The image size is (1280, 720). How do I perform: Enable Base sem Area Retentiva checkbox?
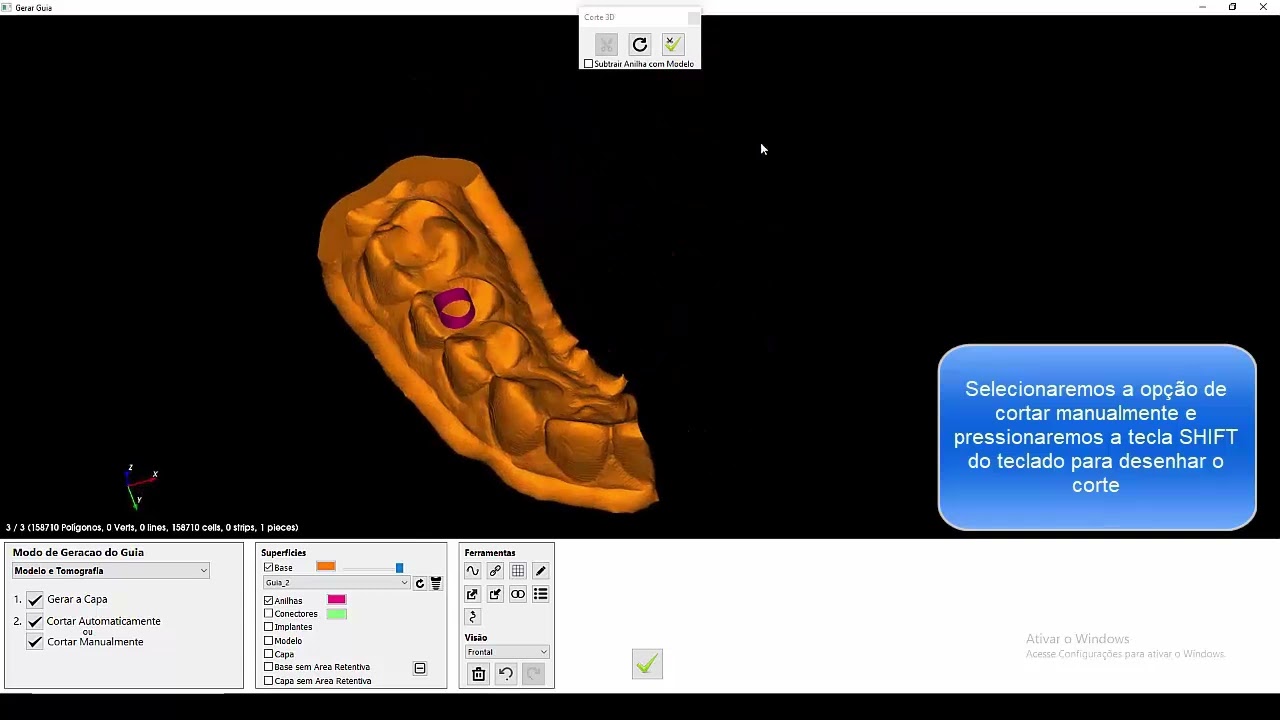click(x=268, y=667)
